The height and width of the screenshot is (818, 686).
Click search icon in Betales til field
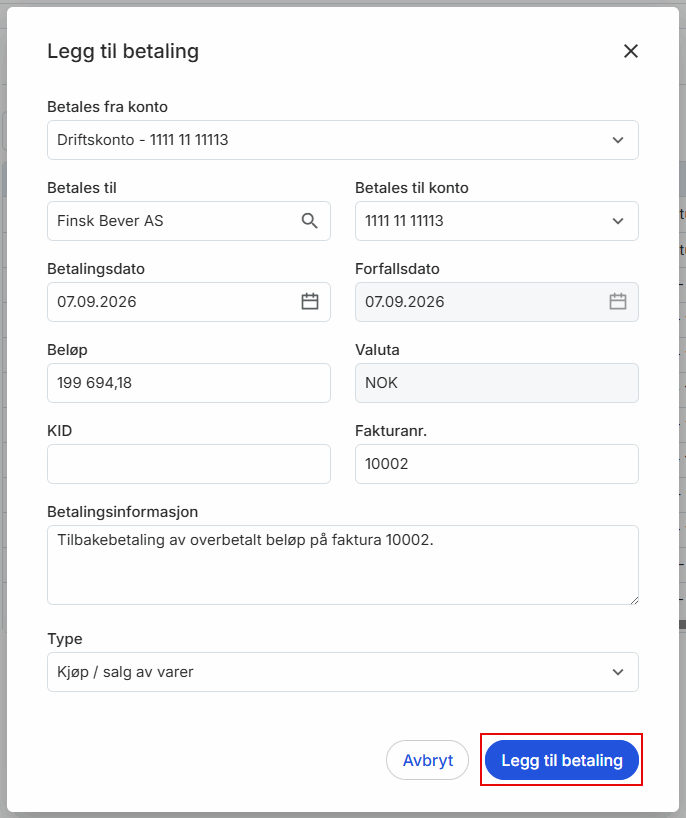(309, 221)
